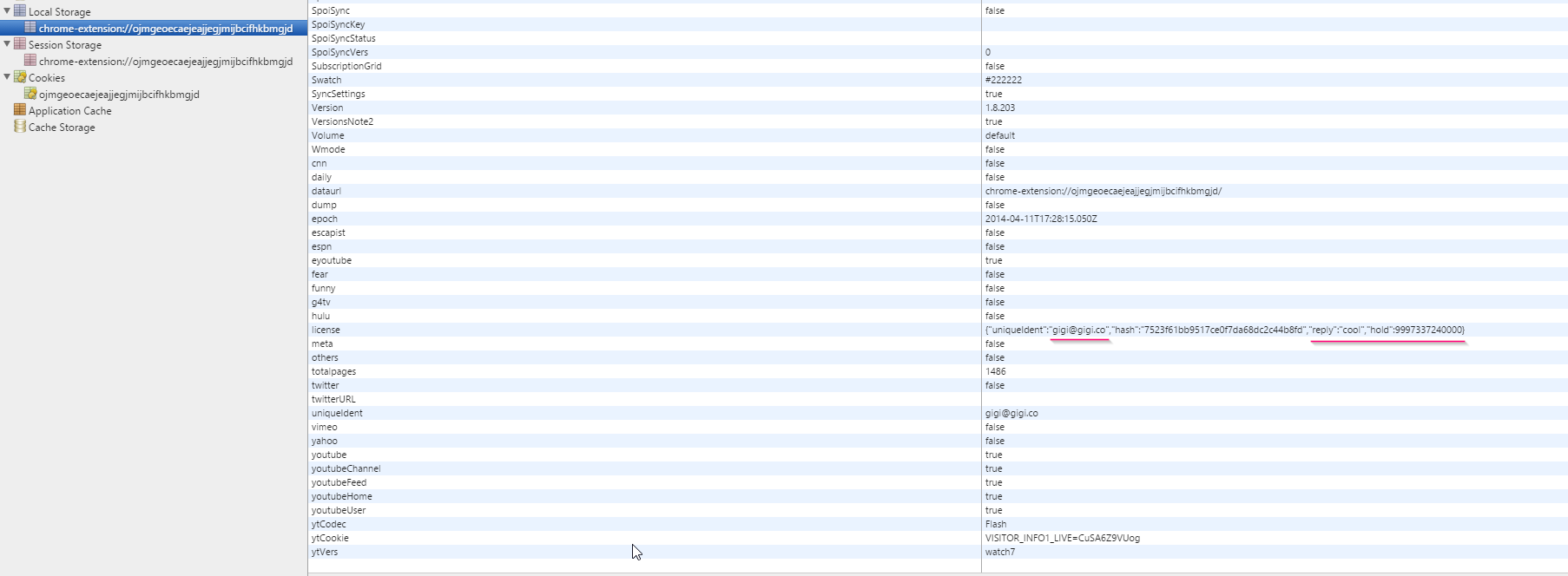Select the SubscriptionGrid key

tap(346, 66)
